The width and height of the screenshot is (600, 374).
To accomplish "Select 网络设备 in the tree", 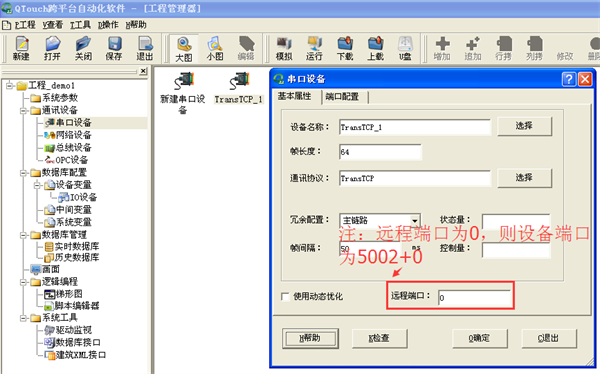I will 68,135.
